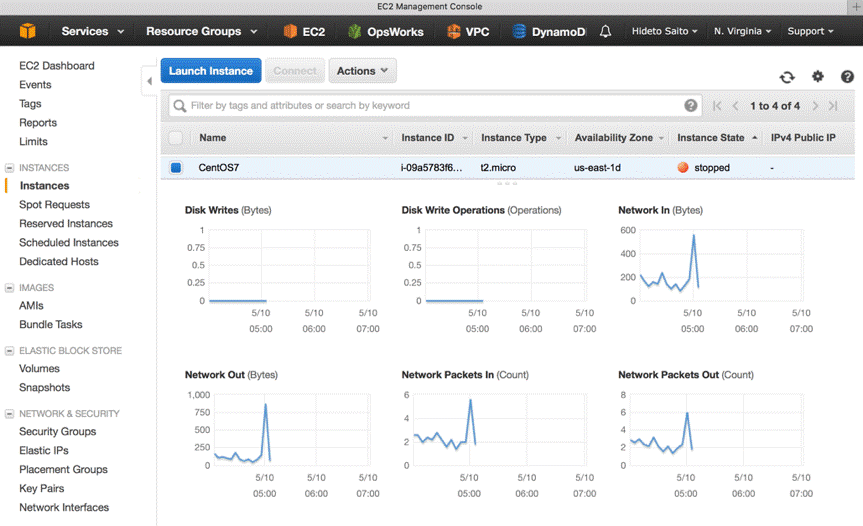Open Events in sidebar
Screen dimensions: 863x526
coord(35,85)
